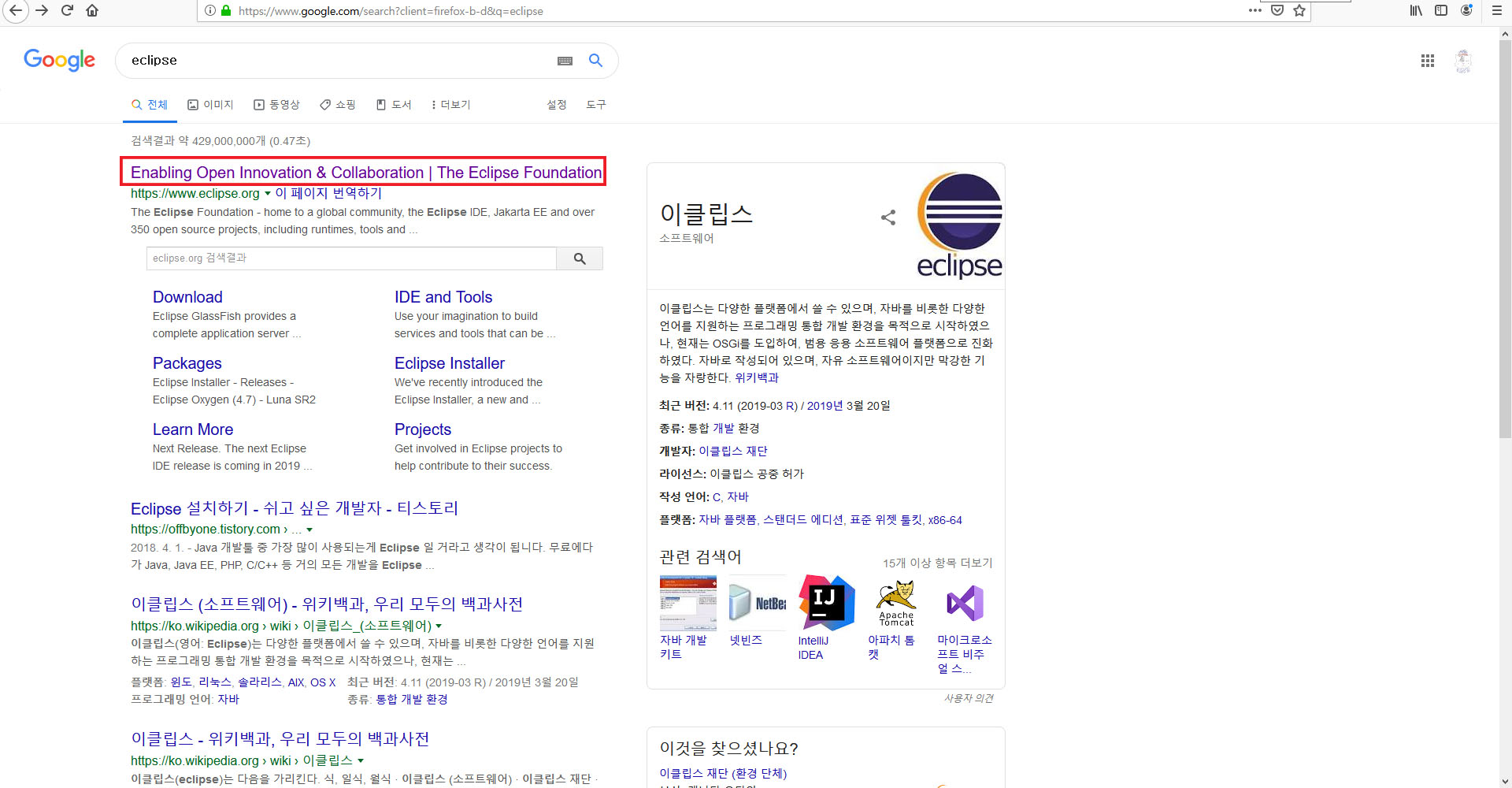This screenshot has height=788, width=1512.
Task: Switch to the 동영상 tab
Action: coord(276,105)
